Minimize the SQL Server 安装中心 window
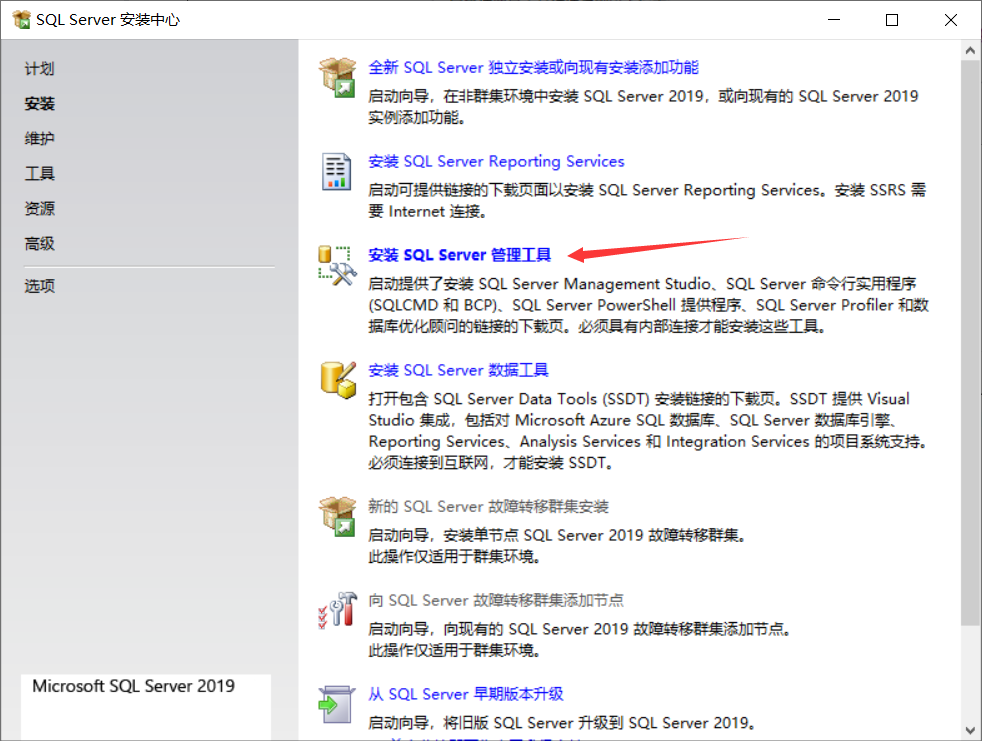The height and width of the screenshot is (741, 982). (x=834, y=20)
